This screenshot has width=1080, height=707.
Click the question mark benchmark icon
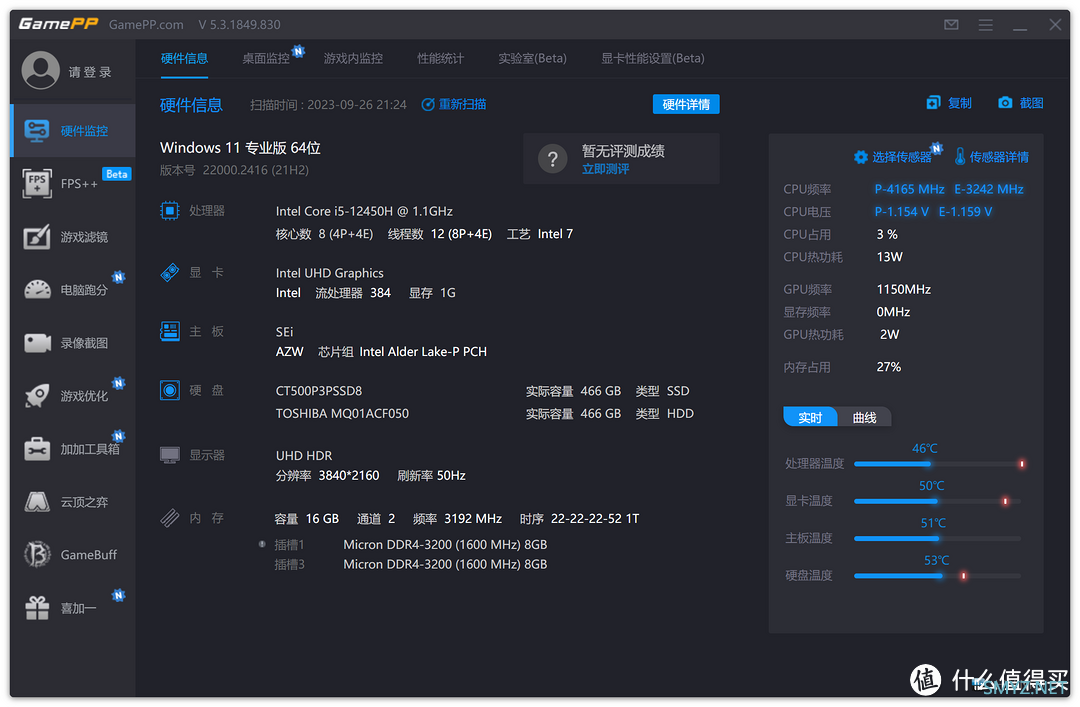click(552, 159)
